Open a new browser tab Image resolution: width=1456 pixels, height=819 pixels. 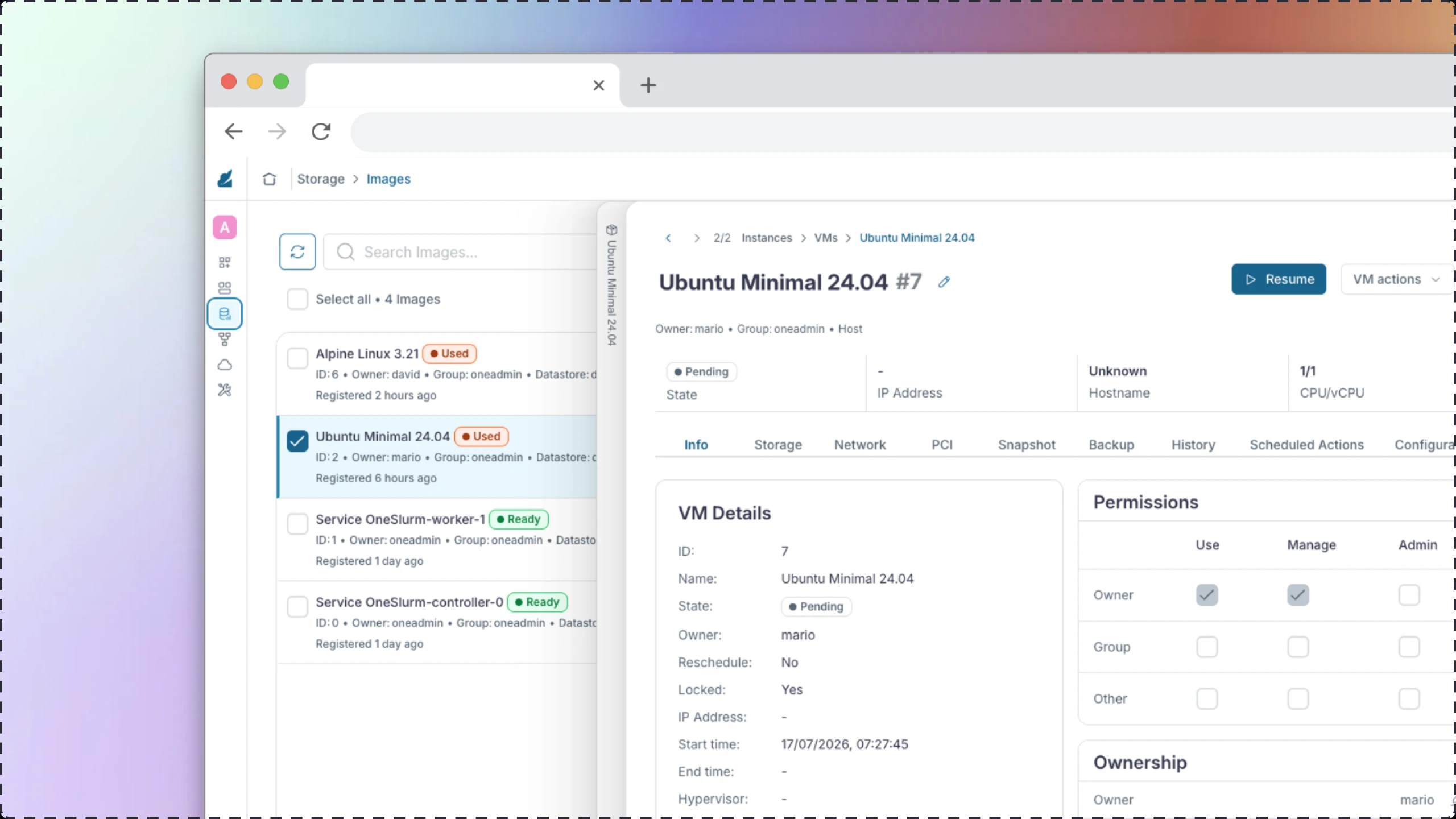[648, 85]
